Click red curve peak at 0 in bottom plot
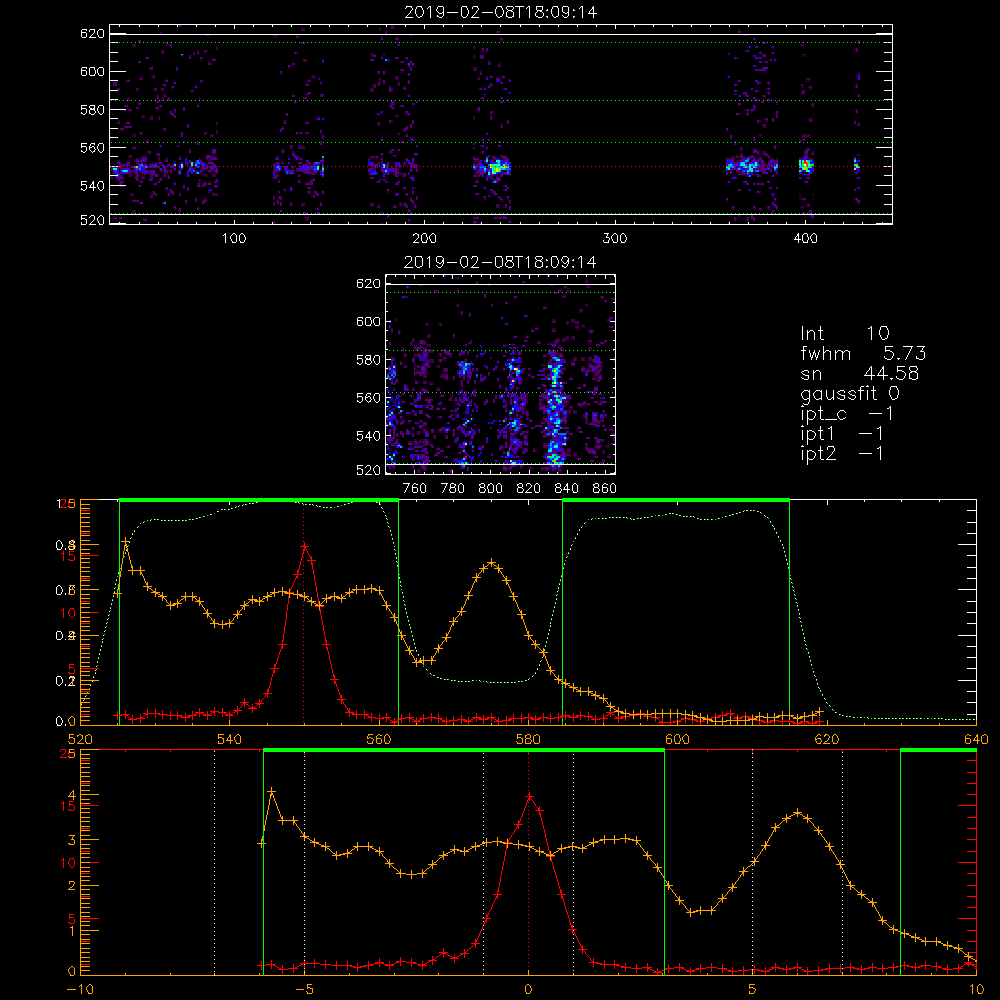1000x1000 pixels. point(529,796)
